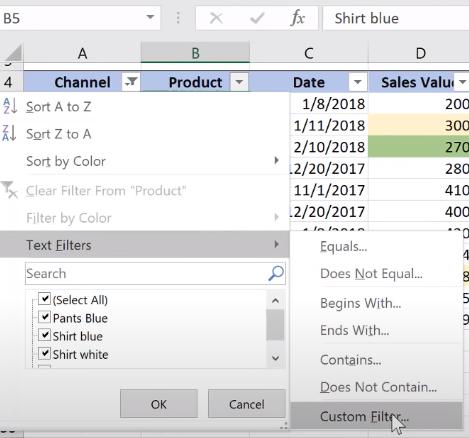Click the formula bar cancel X icon
Viewport: 469px width, 438px height.
tap(216, 18)
